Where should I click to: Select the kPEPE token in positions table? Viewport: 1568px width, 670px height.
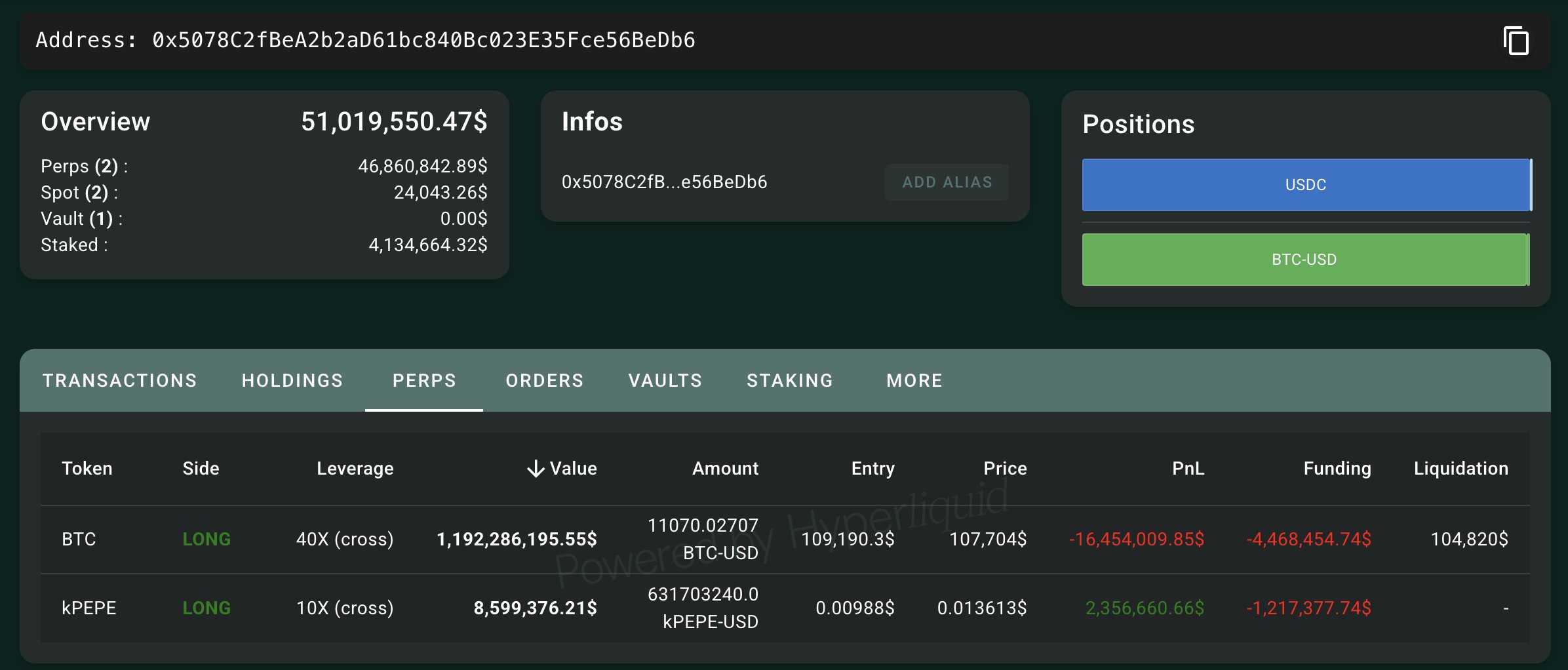(88, 608)
